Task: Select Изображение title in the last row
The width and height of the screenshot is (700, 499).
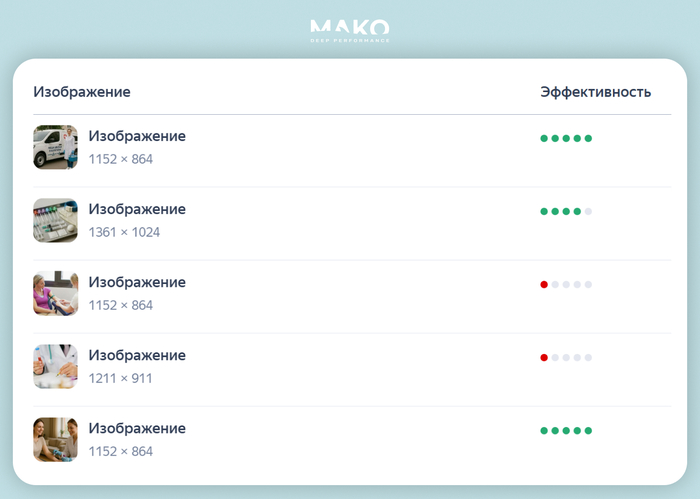Action: coord(137,428)
